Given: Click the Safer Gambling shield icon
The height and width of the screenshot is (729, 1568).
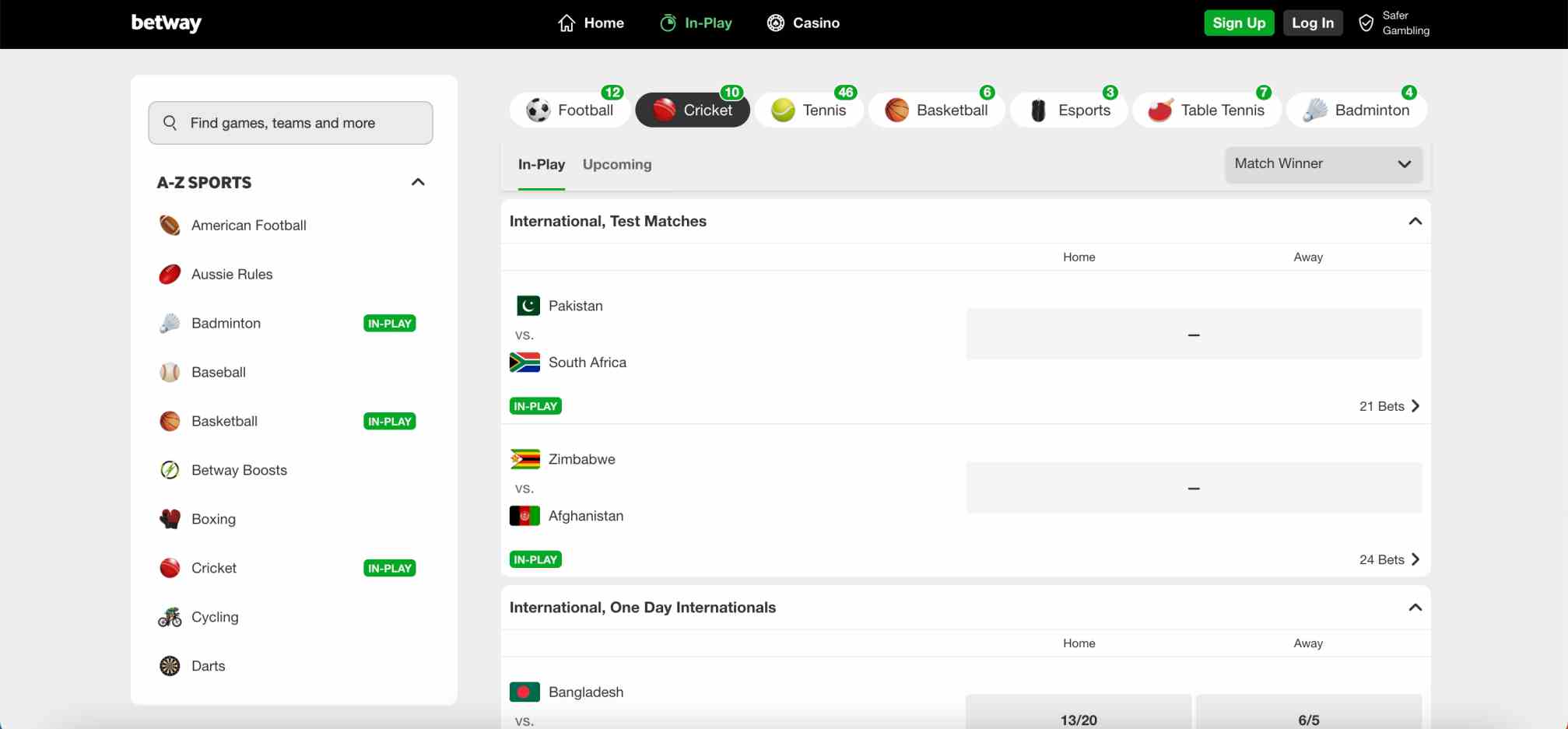Looking at the screenshot, I should 1366,23.
